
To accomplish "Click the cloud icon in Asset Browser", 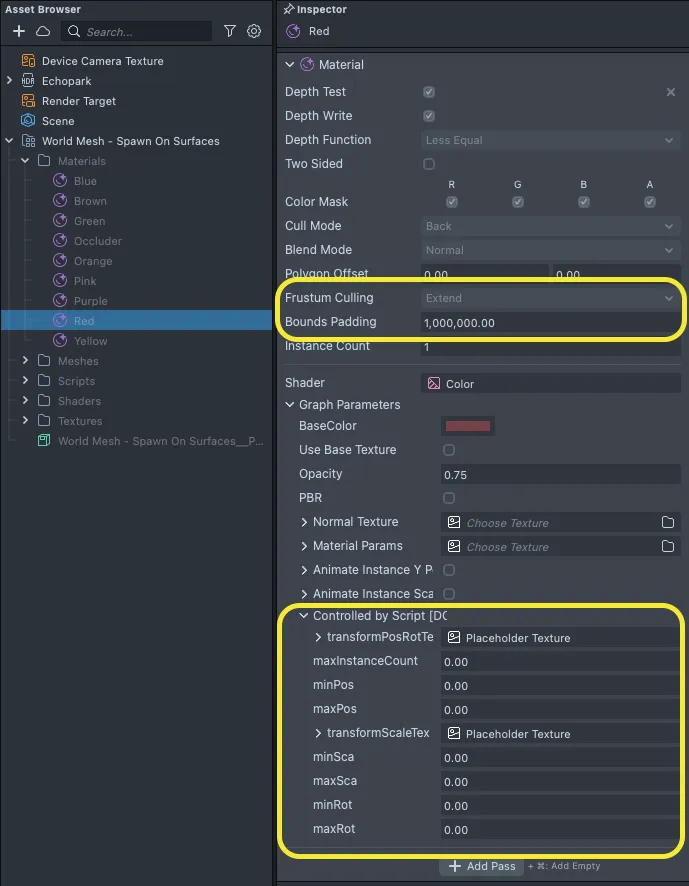I will (x=43, y=31).
